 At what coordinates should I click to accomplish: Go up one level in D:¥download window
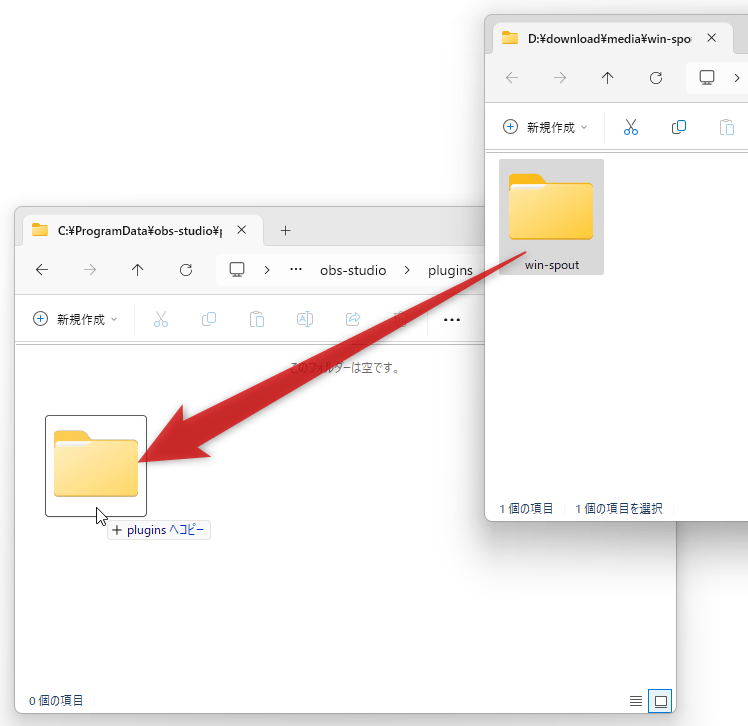607,78
